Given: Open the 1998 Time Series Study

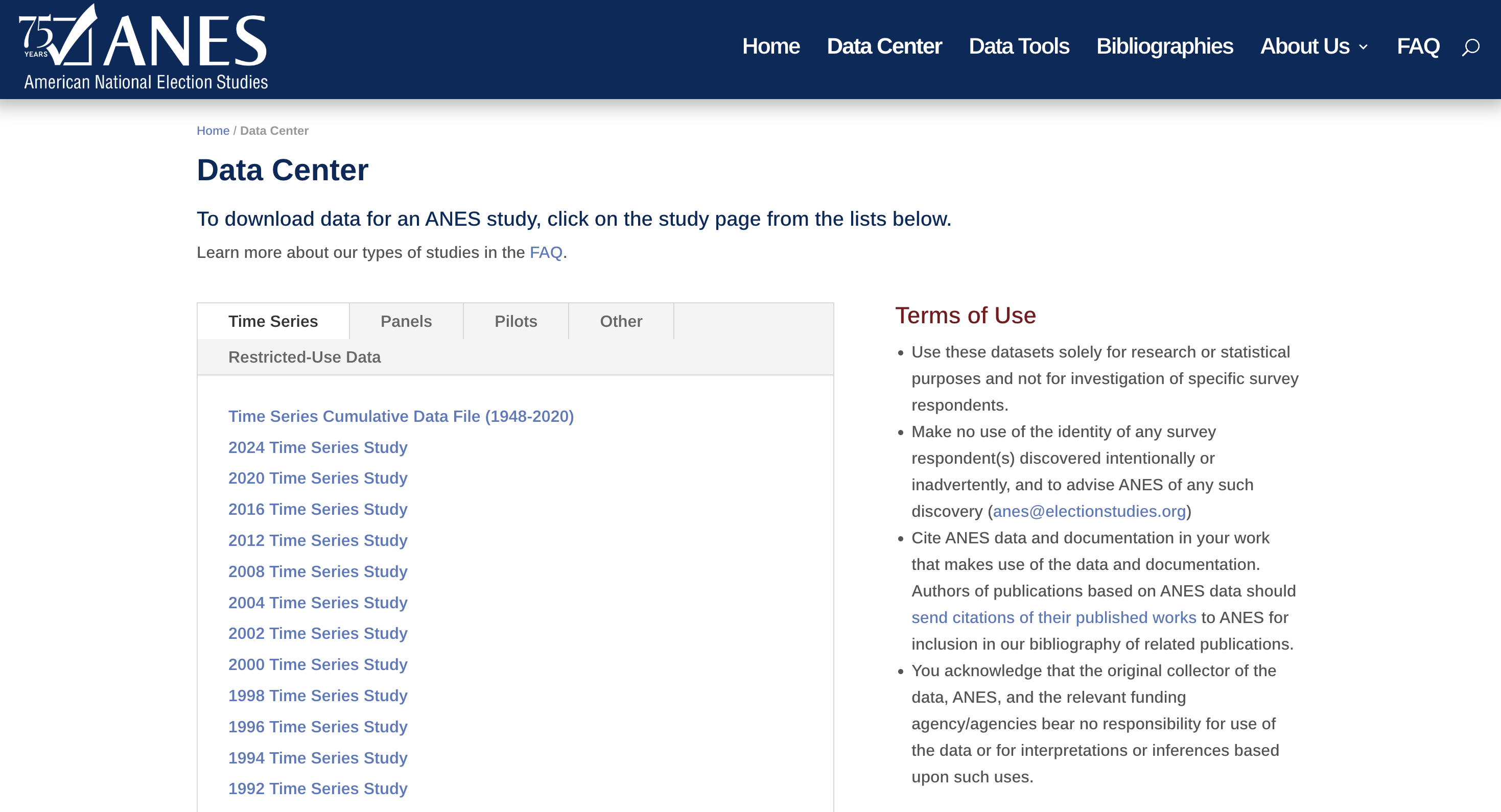Looking at the screenshot, I should click(x=318, y=696).
